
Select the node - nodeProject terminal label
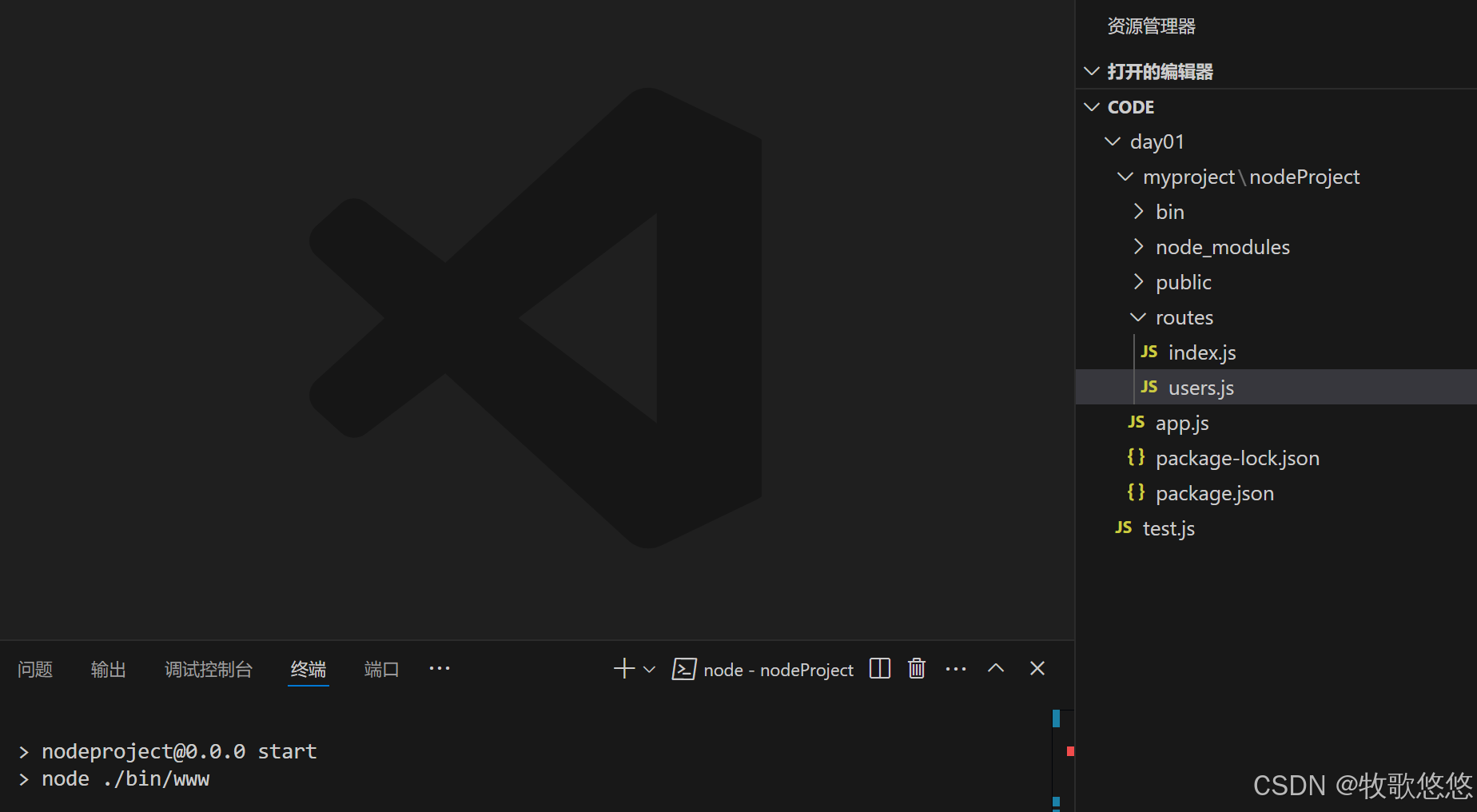778,670
